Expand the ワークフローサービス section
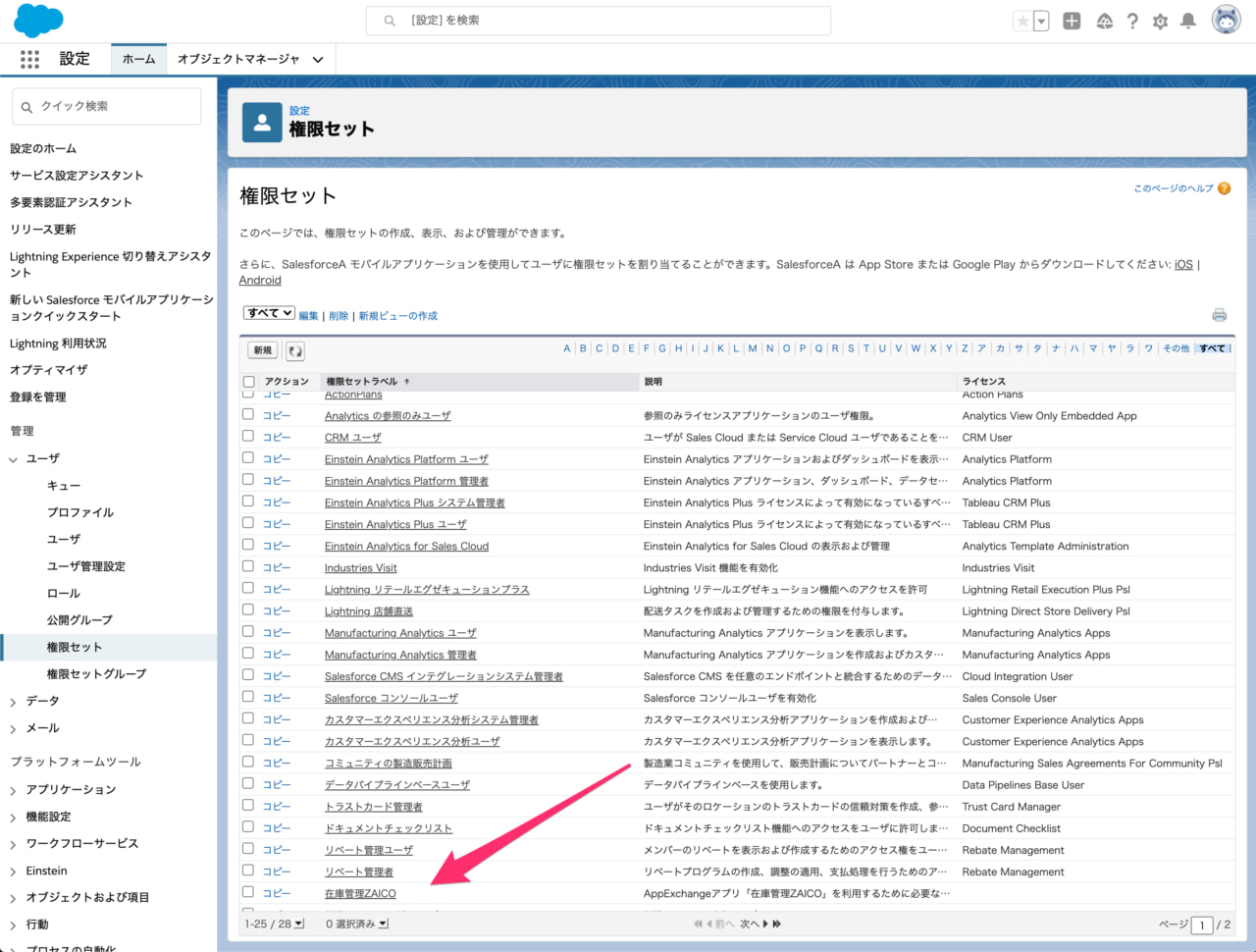The image size is (1256, 952). (14, 844)
